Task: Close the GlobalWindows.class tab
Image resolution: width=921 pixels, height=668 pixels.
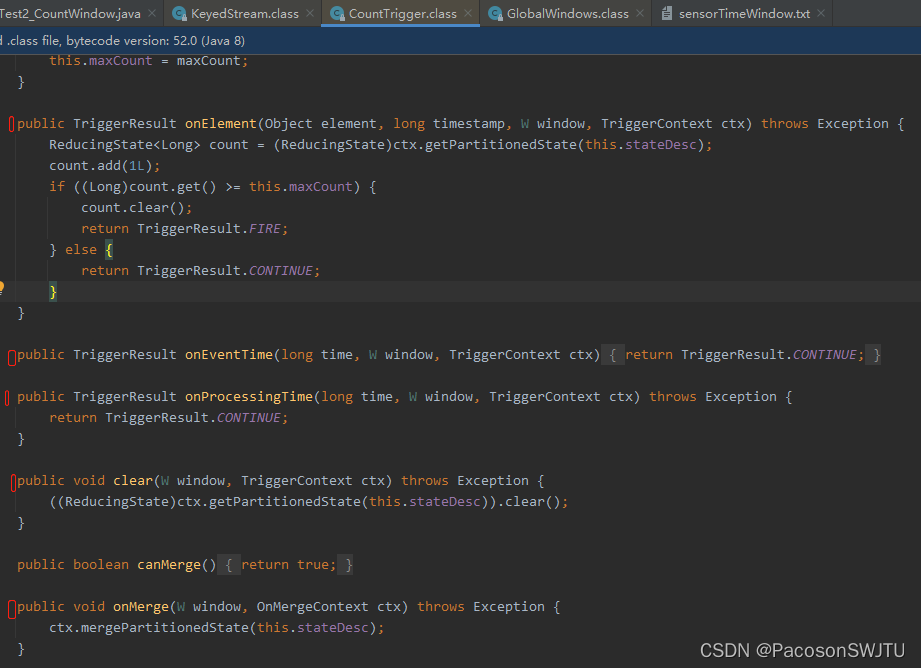Action: pyautogui.click(x=640, y=13)
